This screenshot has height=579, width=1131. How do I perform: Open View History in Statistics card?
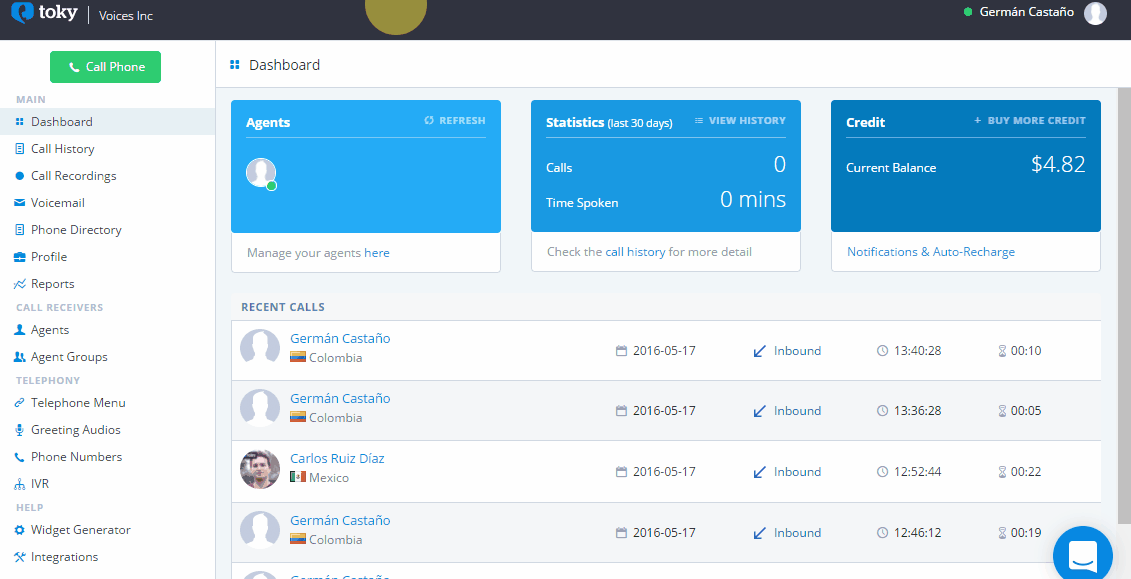click(740, 120)
